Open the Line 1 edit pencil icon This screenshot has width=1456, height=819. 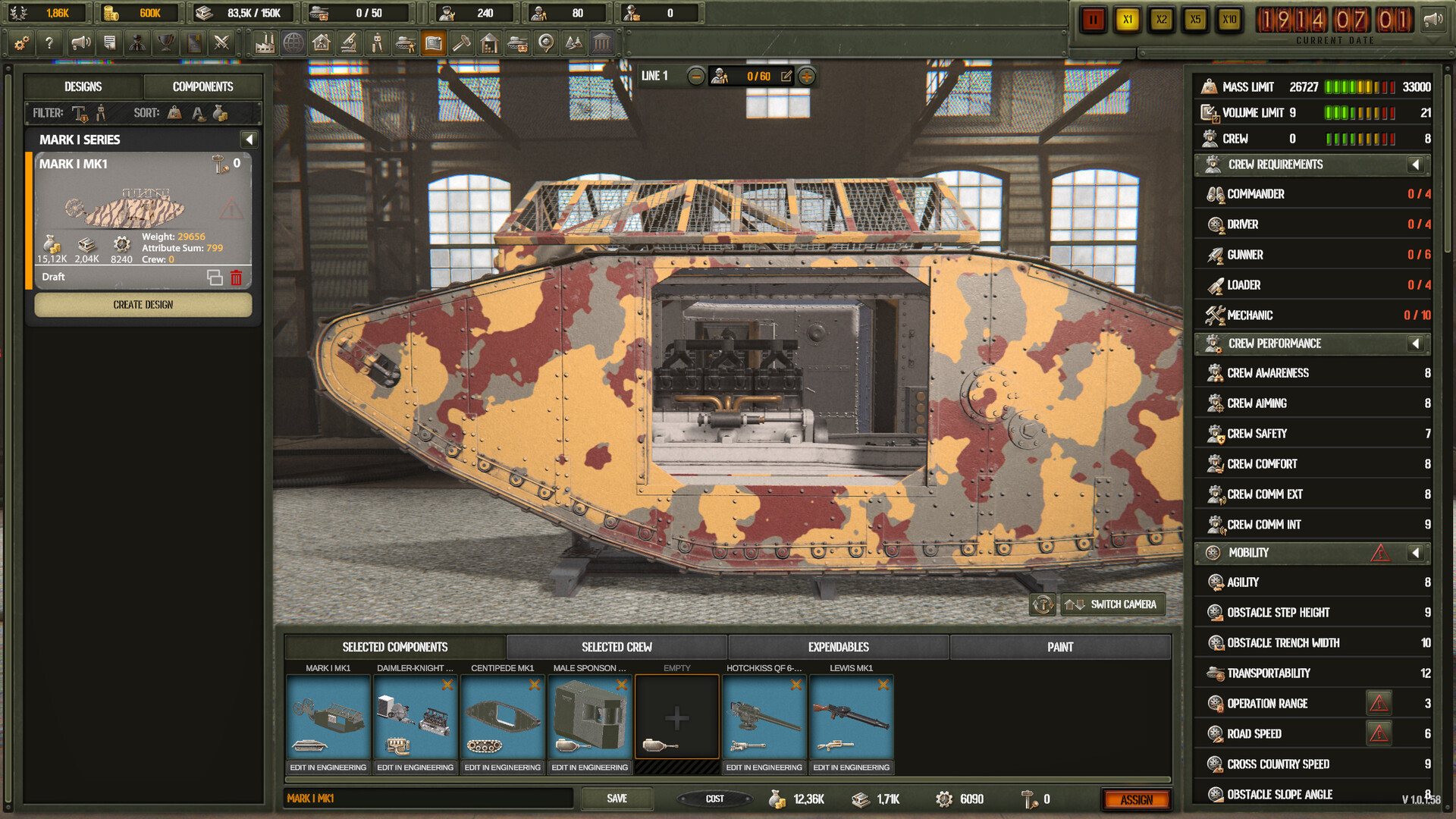[x=786, y=76]
